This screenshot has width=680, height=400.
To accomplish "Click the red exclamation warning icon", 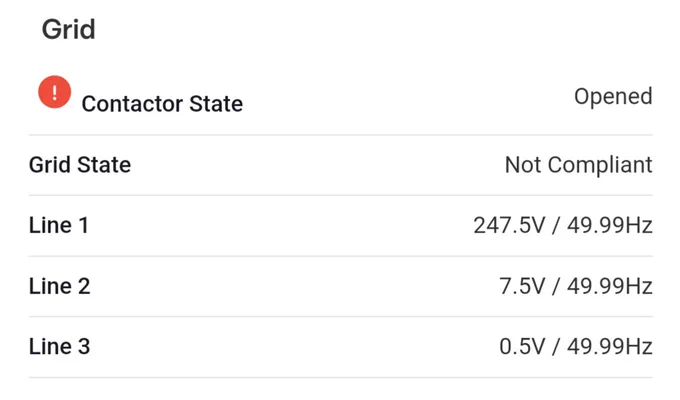I will 55,92.
